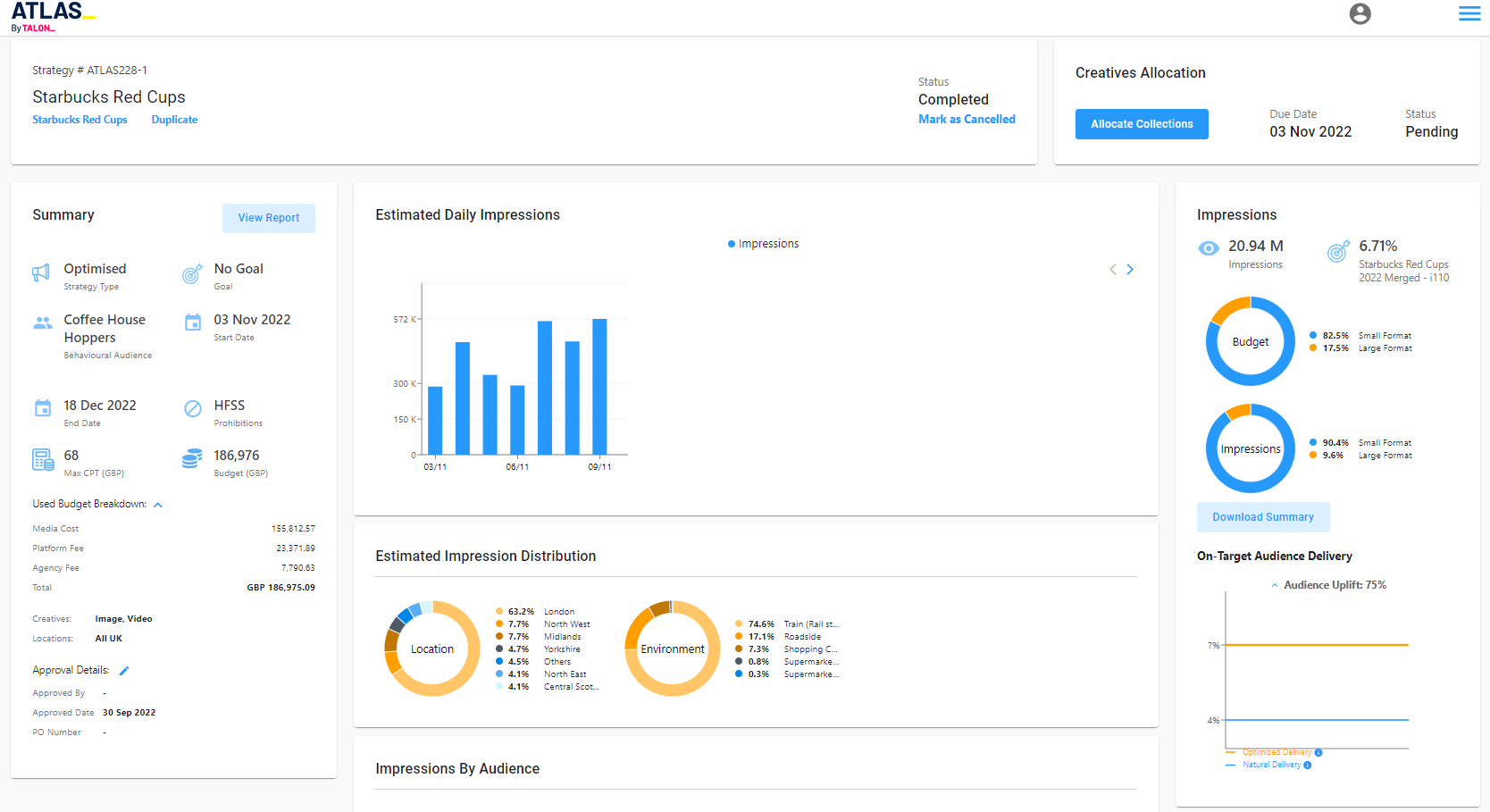Screen dimensions: 1490x812
Task: Click Train (Rail st...) legend dot
Action: coord(739,624)
